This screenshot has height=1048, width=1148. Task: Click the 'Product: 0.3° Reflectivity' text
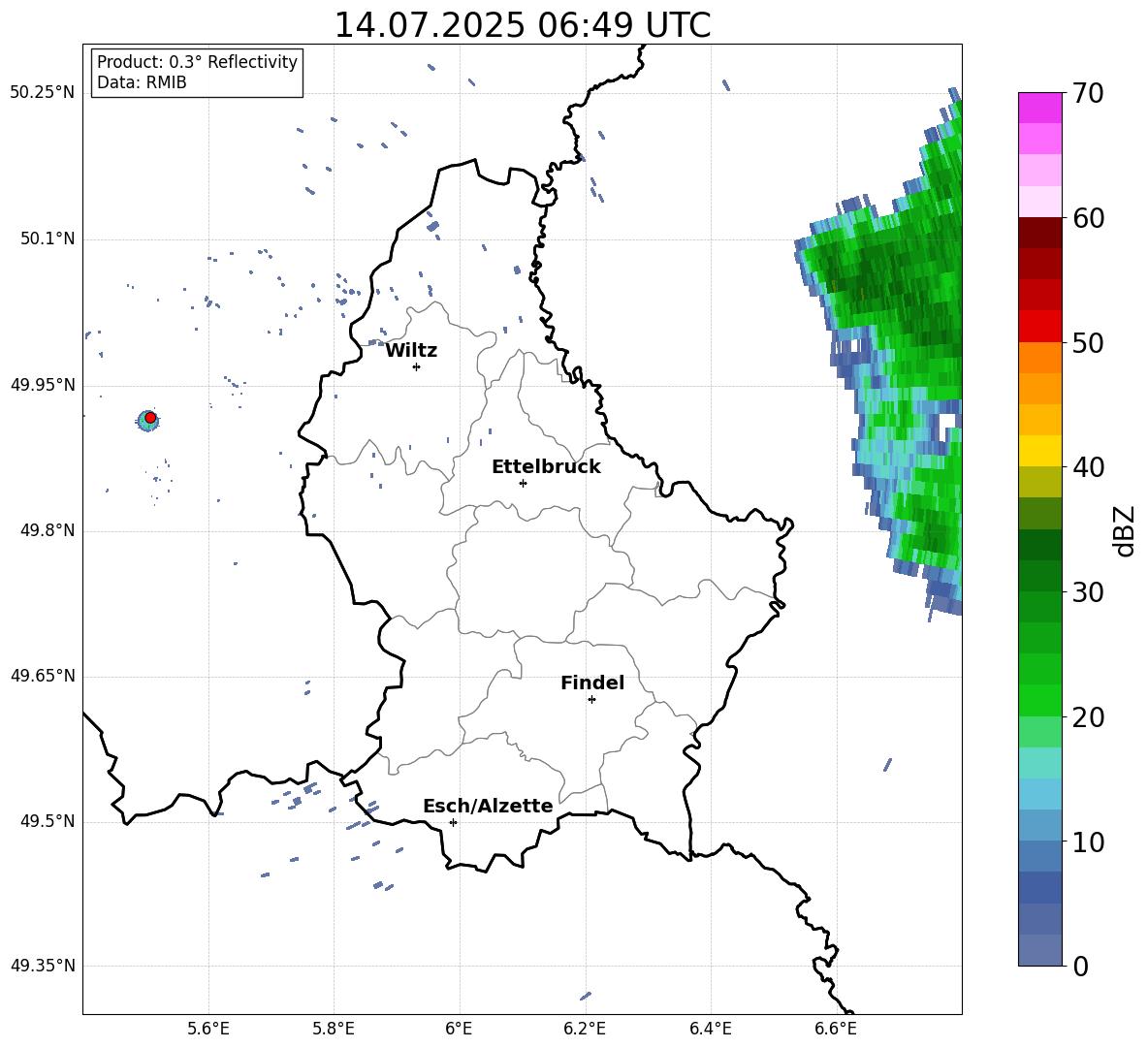197,62
